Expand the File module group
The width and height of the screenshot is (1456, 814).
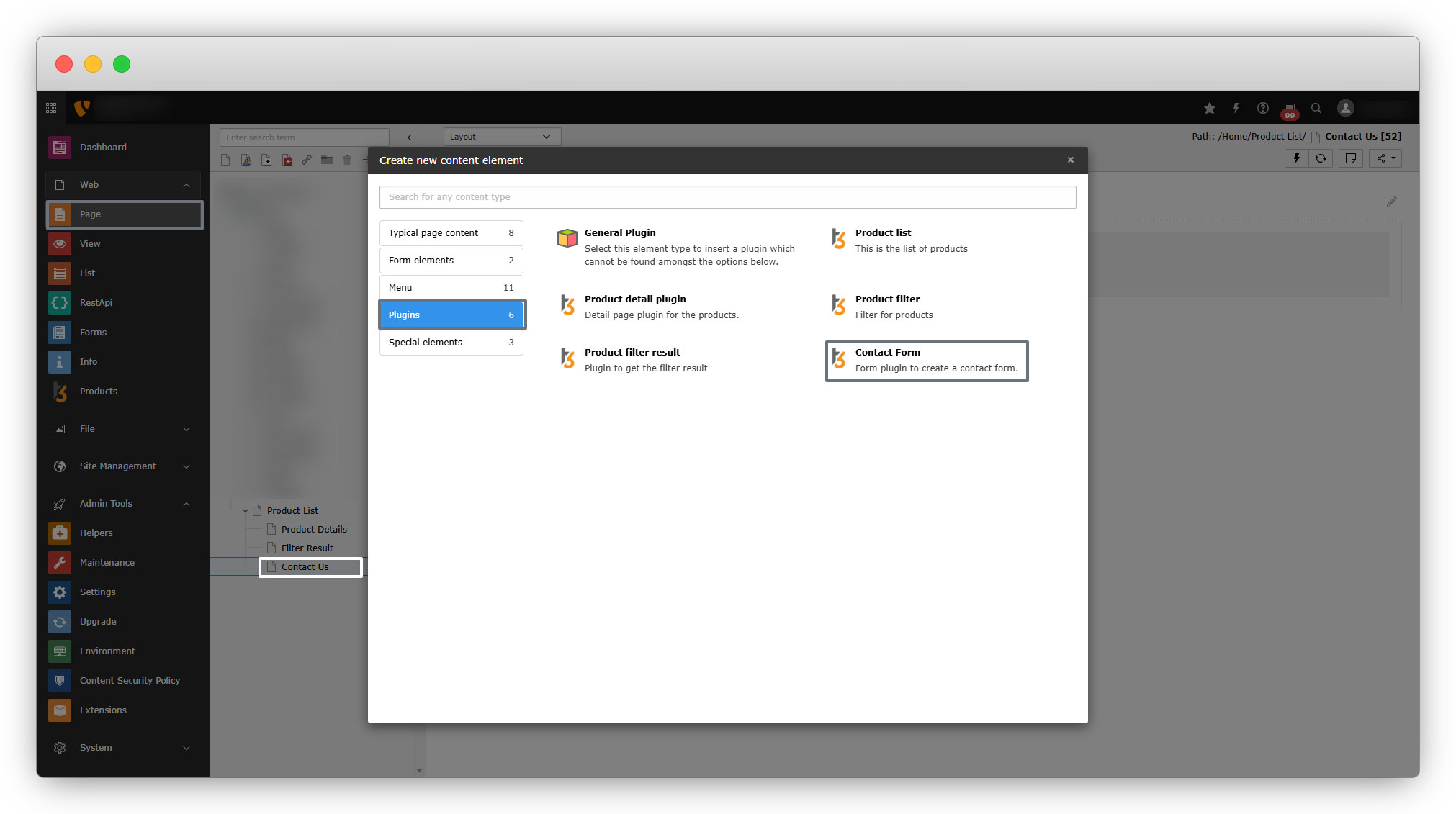coord(187,429)
